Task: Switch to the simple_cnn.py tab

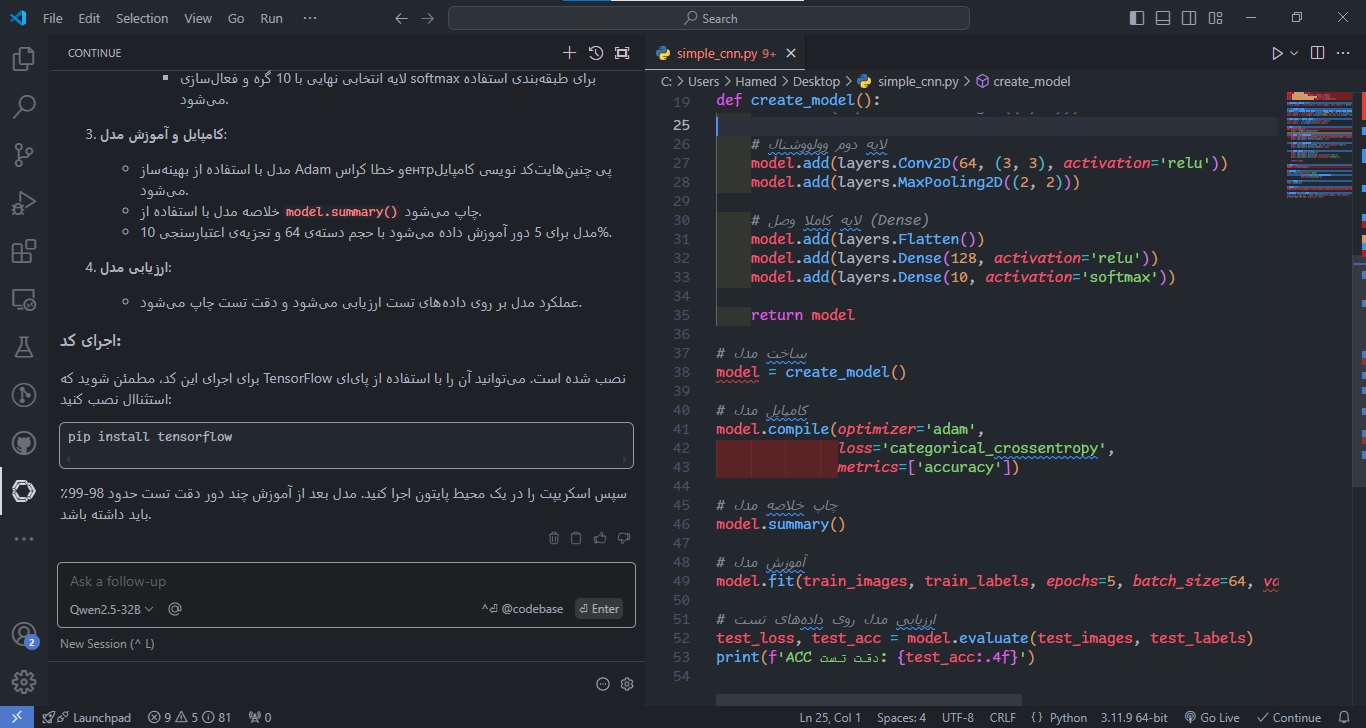Action: pyautogui.click(x=716, y=54)
